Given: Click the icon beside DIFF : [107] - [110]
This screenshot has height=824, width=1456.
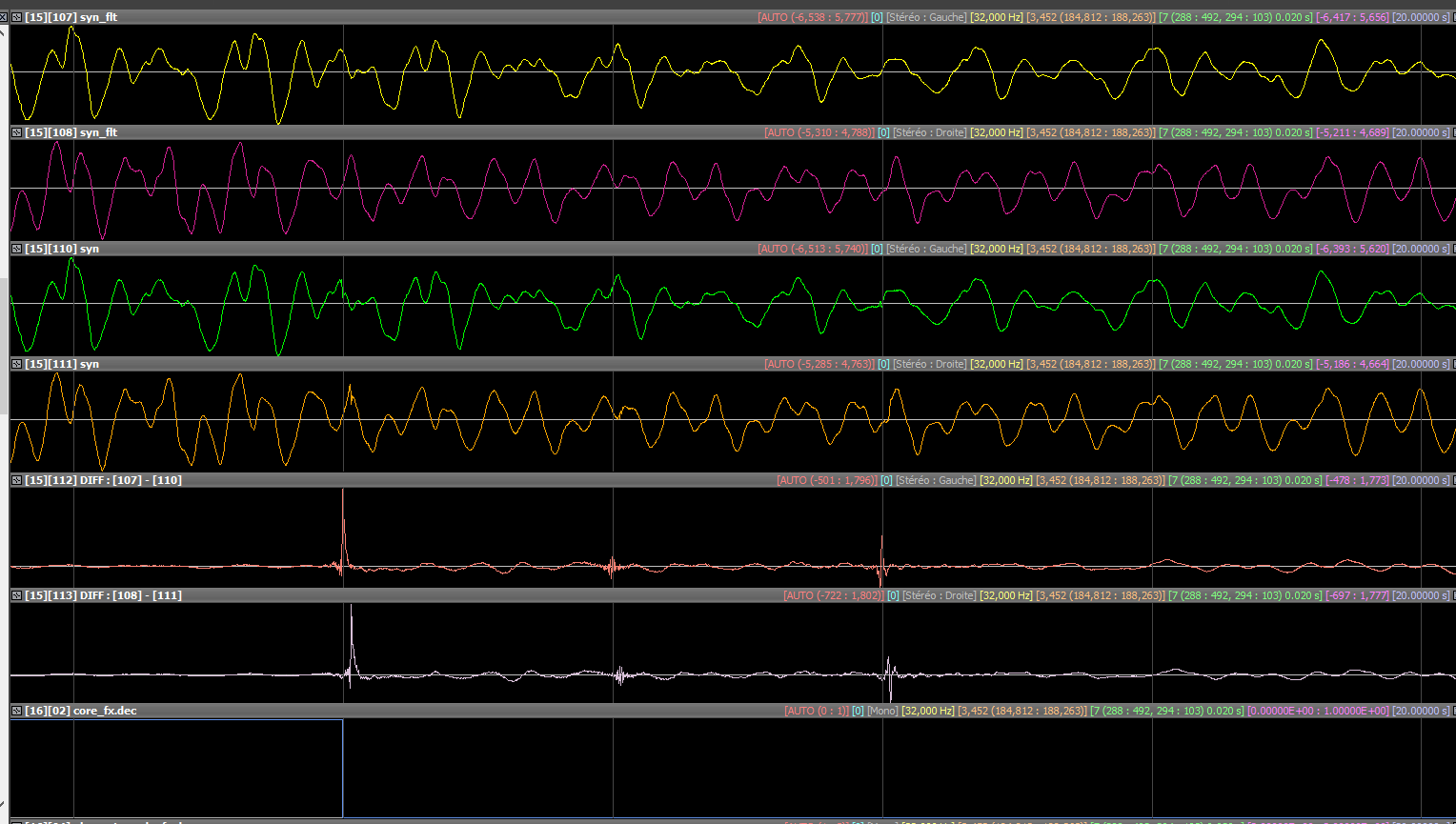Looking at the screenshot, I should pos(16,480).
